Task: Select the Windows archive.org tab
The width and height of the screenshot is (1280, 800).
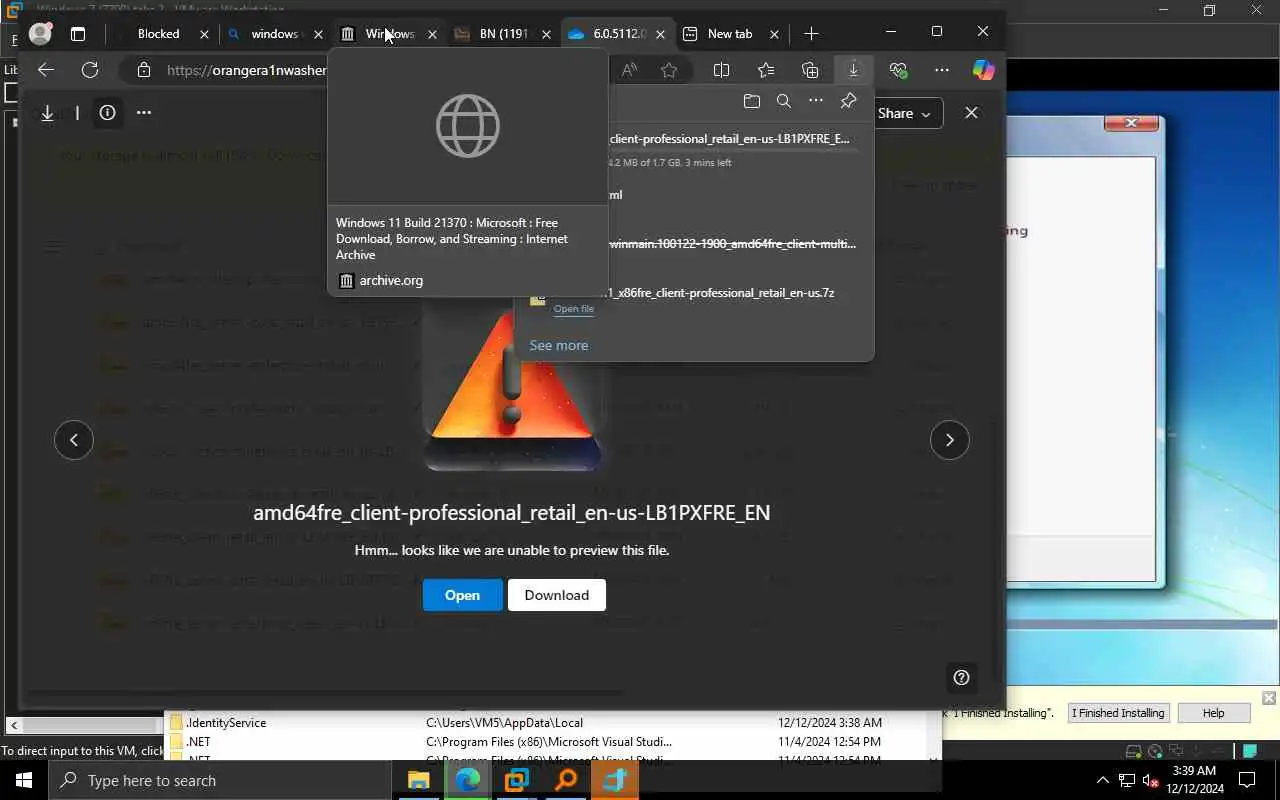Action: pos(389,33)
